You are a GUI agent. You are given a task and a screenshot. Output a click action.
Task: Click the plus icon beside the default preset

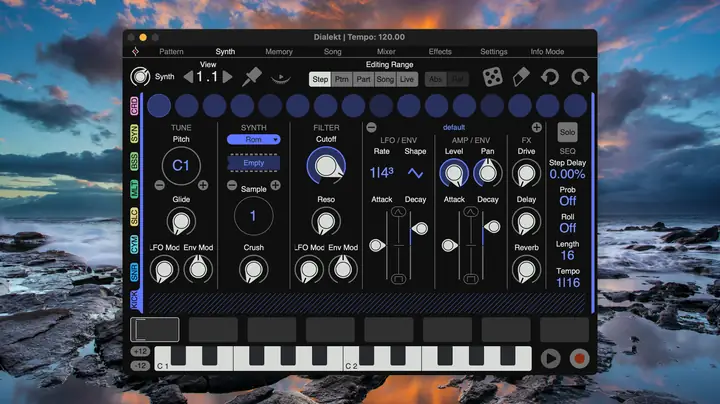pyautogui.click(x=536, y=127)
